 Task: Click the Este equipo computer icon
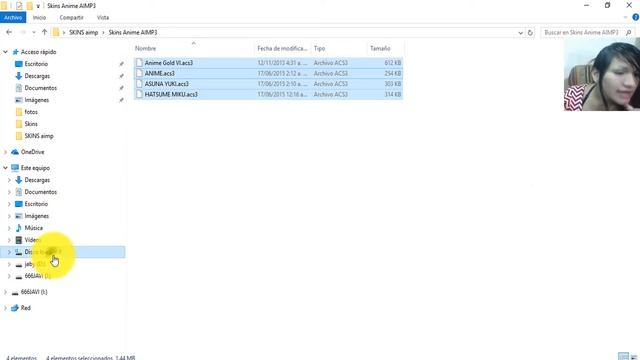coord(15,168)
